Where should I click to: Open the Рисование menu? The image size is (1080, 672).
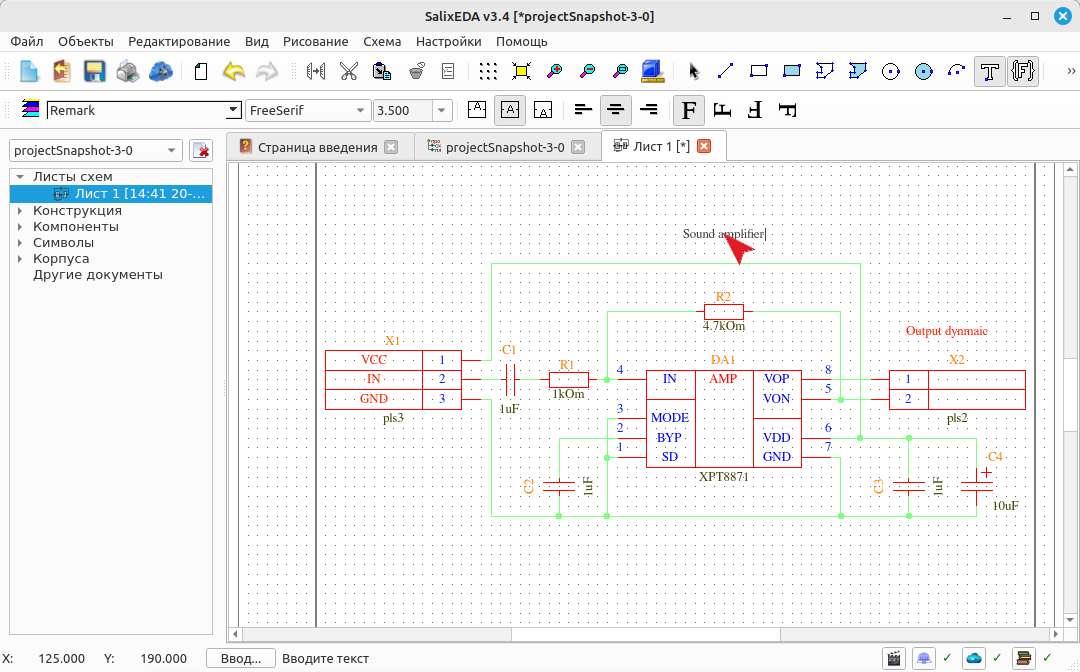315,41
